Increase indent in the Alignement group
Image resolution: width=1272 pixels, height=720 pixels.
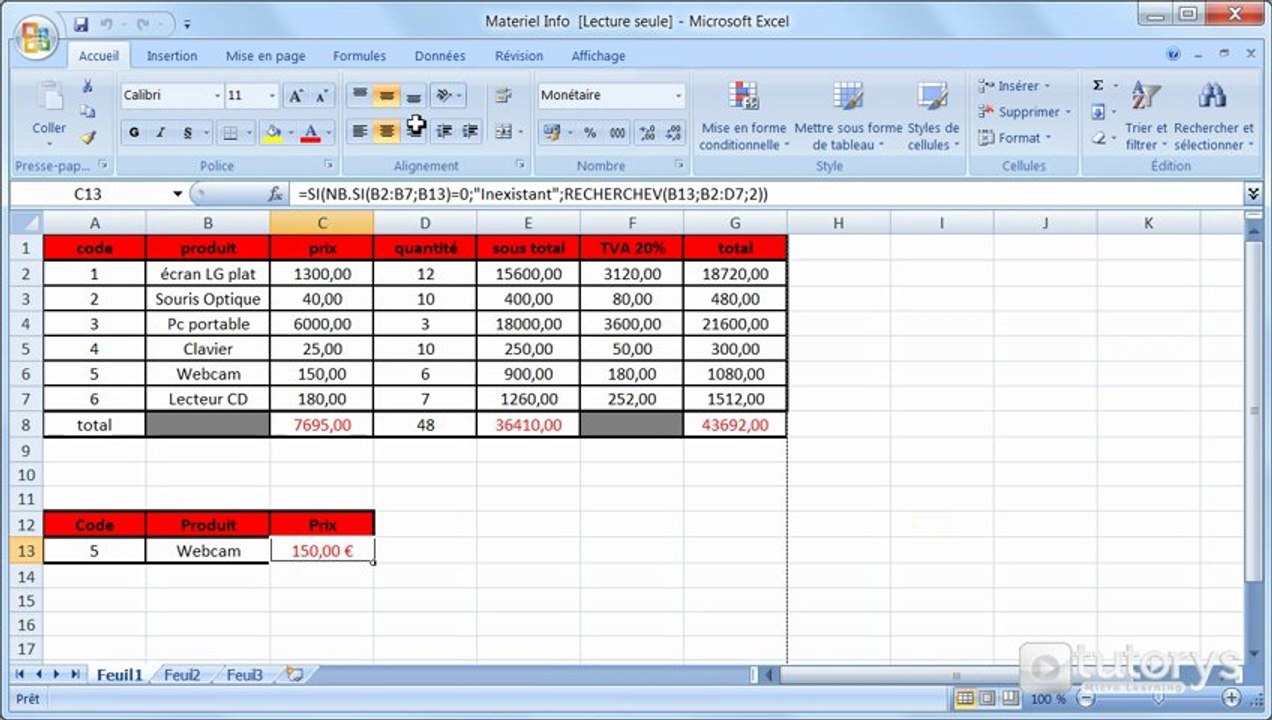tap(470, 131)
